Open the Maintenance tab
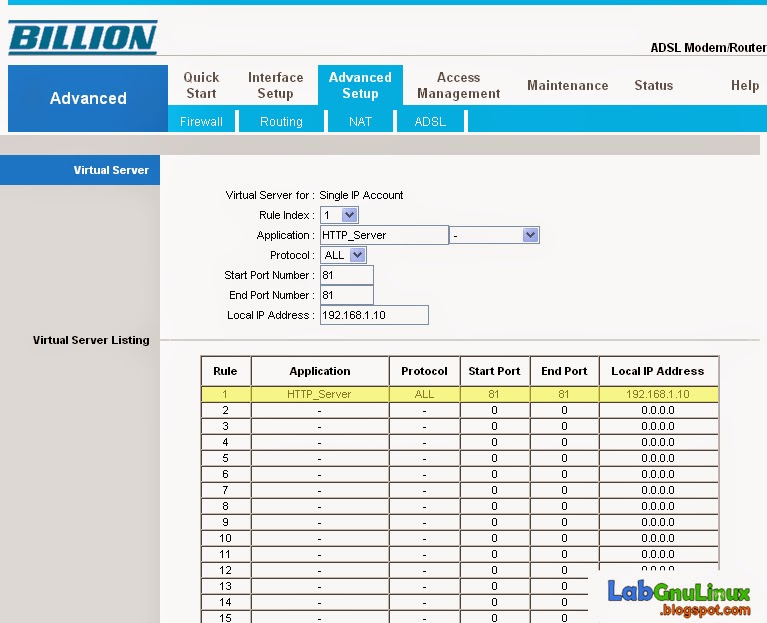767x623 pixels. point(567,85)
